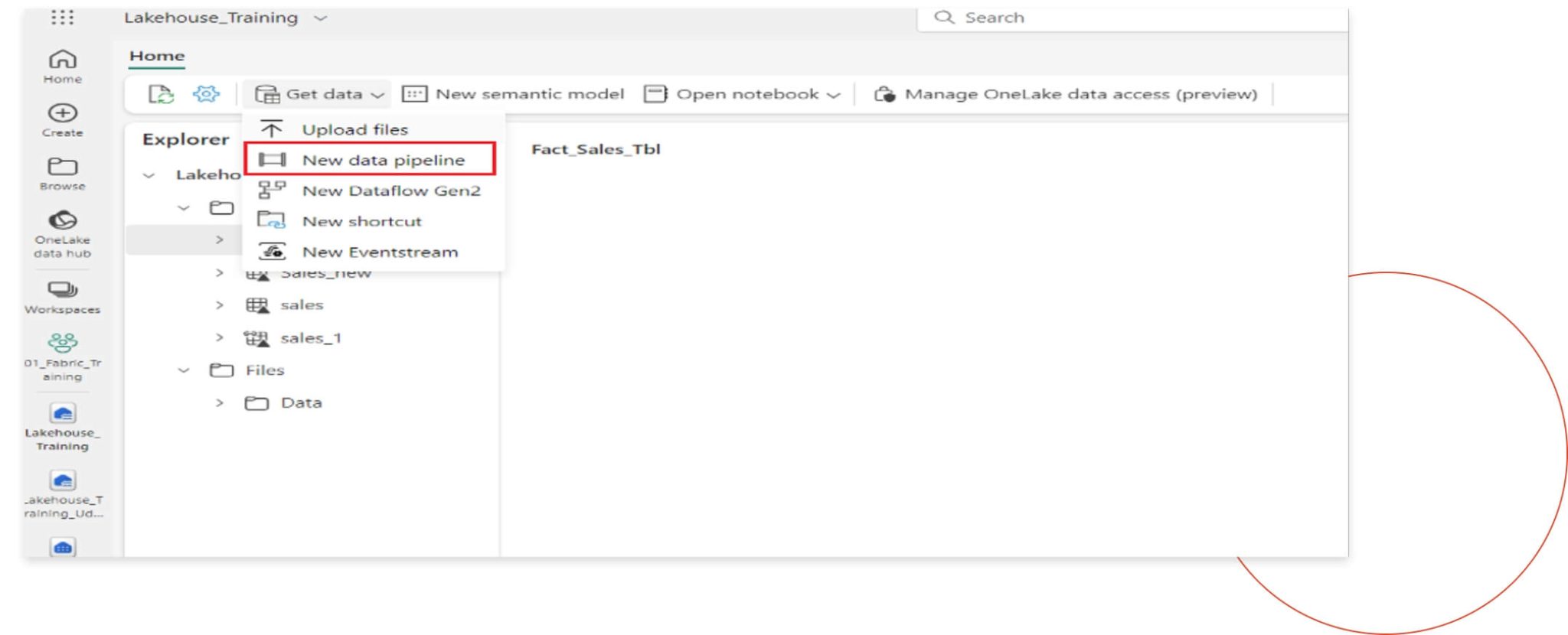This screenshot has width=1568, height=635.
Task: Select New Dataflow Gen2 menu entry
Action: 373,190
